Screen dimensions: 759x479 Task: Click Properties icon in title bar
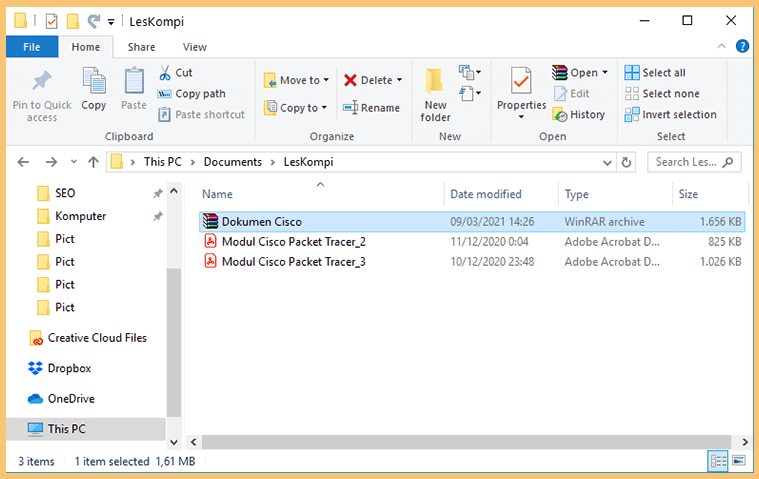[x=51, y=21]
